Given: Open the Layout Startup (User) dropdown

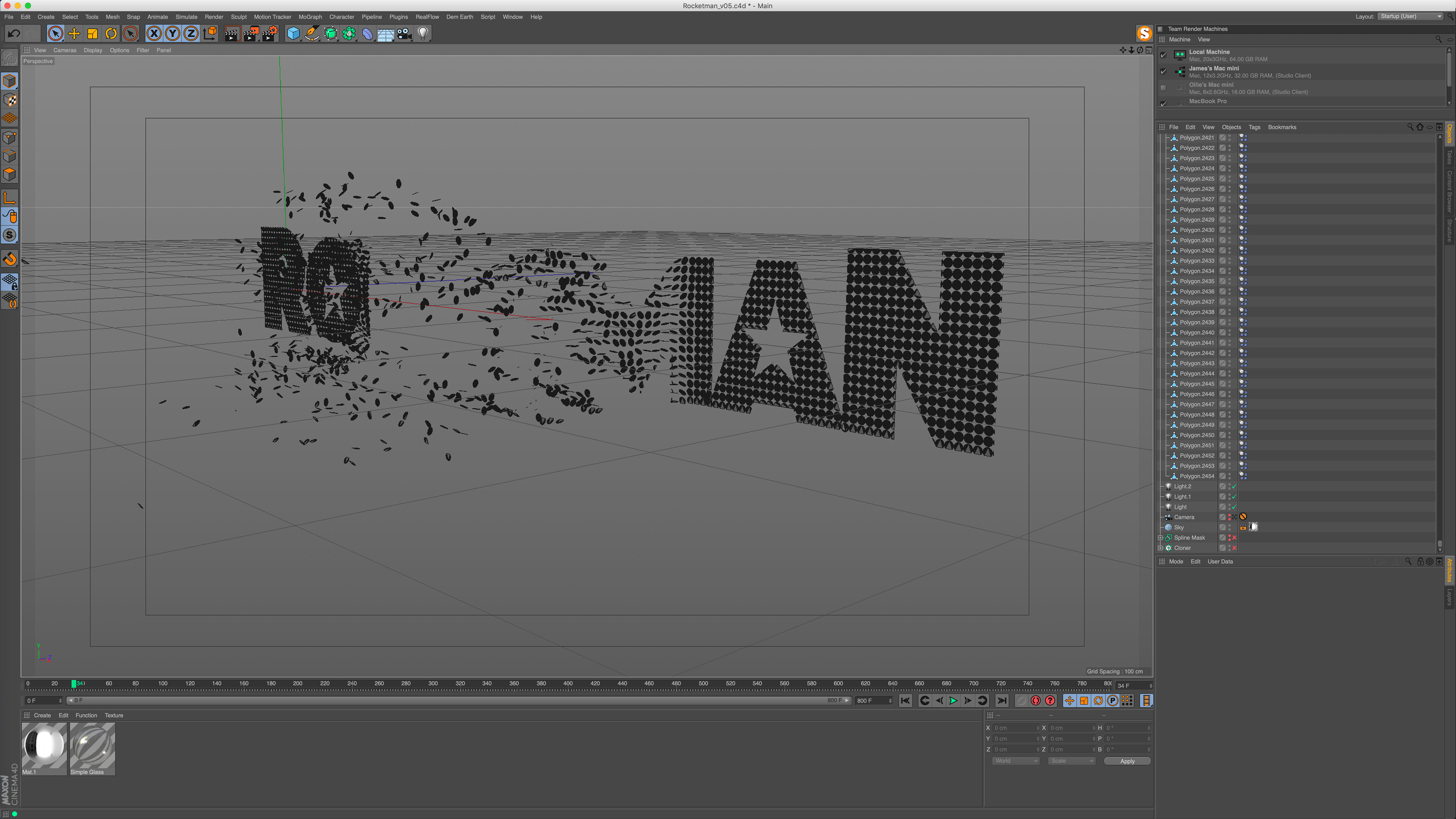Looking at the screenshot, I should tap(1410, 16).
